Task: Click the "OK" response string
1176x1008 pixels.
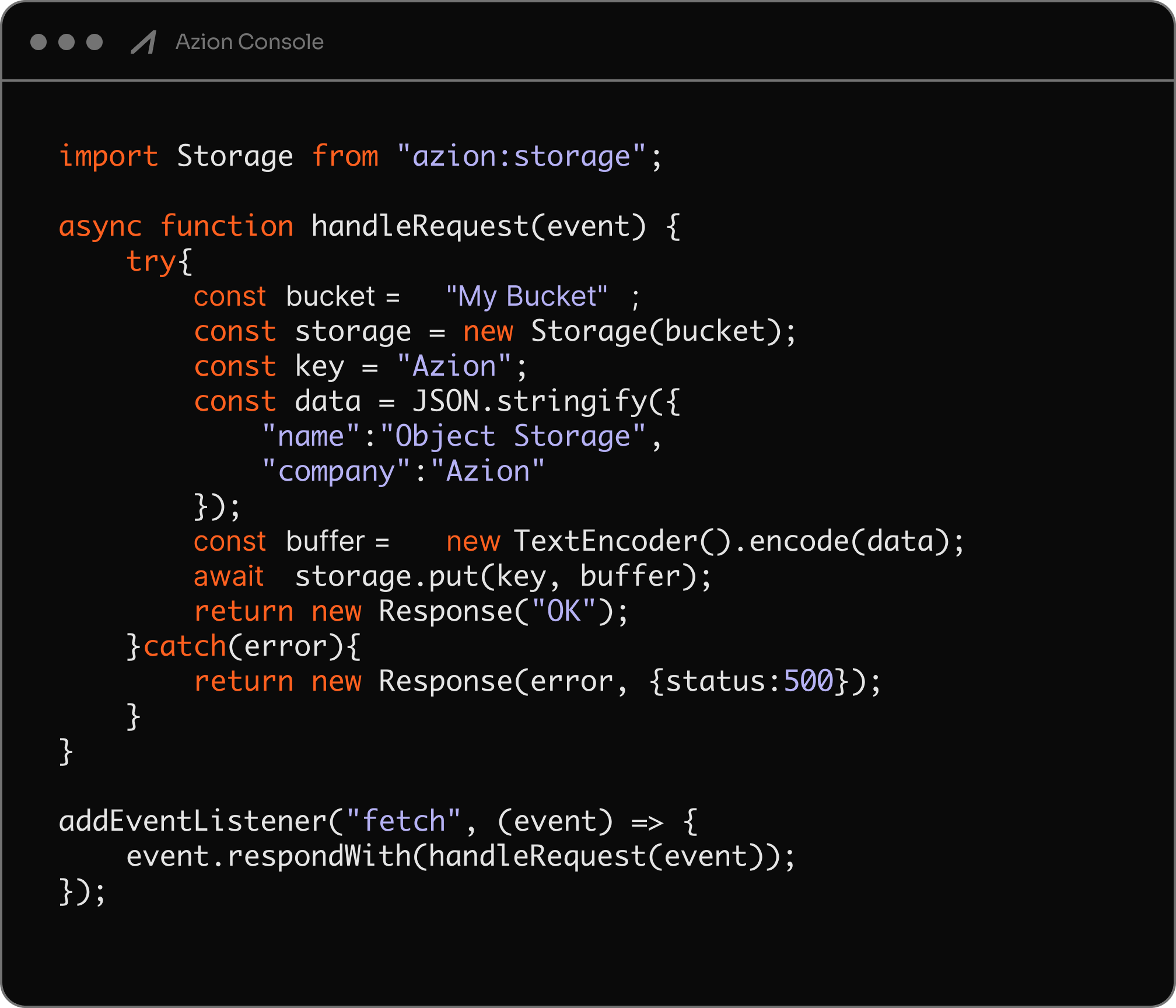Action: point(563,611)
